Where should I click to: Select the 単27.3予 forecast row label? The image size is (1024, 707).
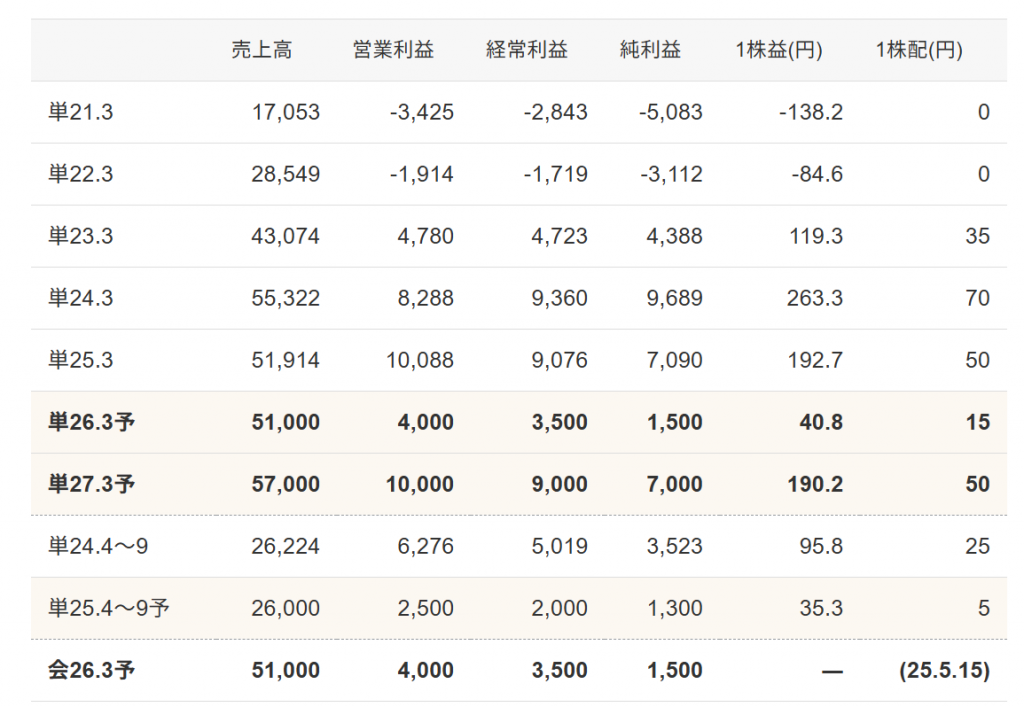click(91, 484)
